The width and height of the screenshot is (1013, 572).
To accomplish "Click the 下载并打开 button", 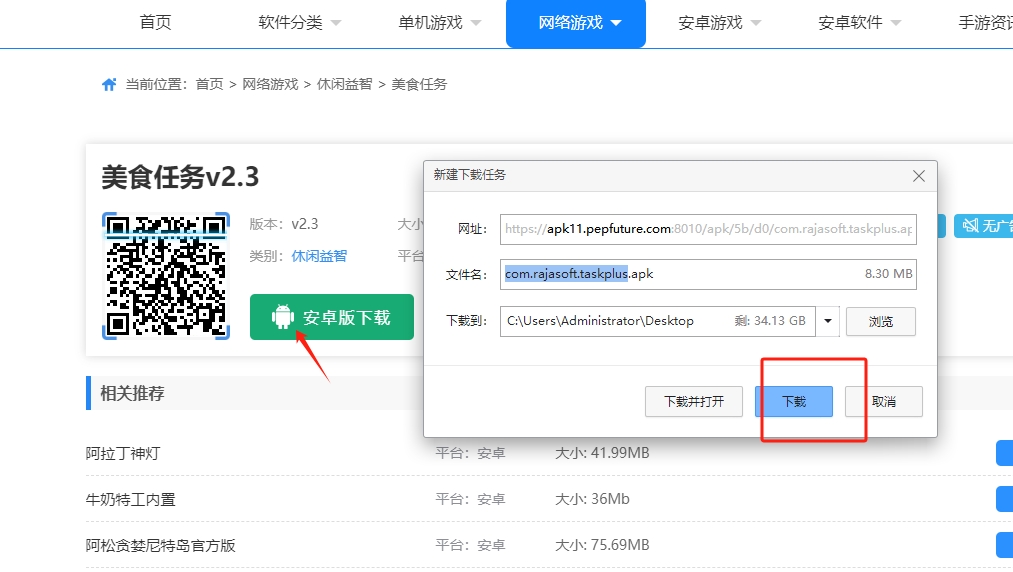I will tap(693, 402).
